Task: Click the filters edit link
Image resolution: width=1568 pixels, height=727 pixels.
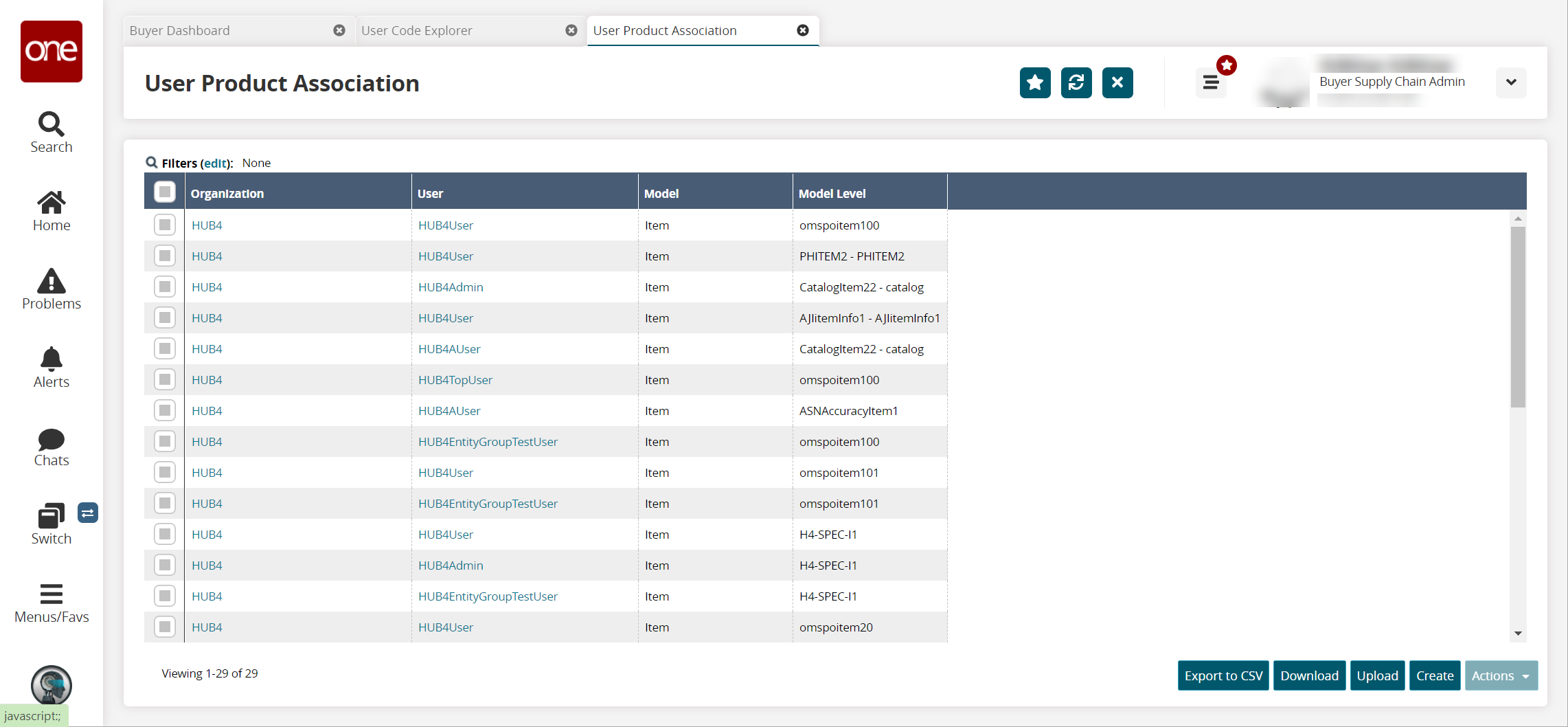Action: tap(216, 164)
